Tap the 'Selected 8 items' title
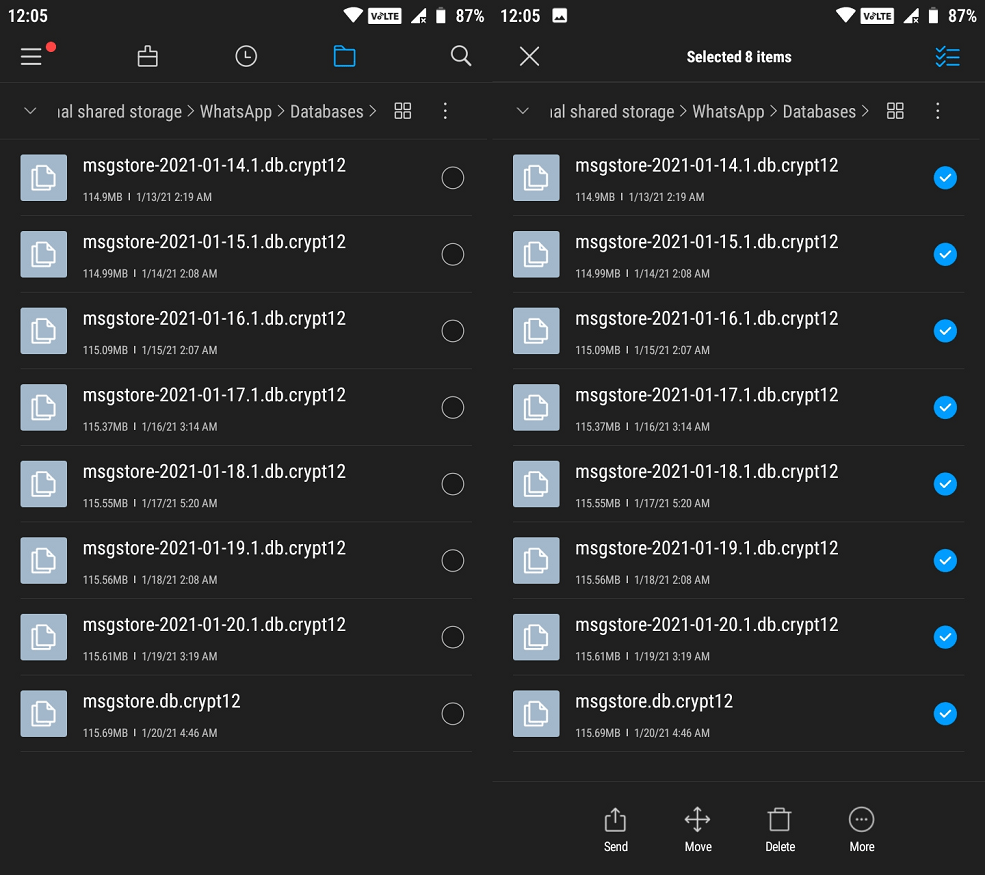Image resolution: width=985 pixels, height=875 pixels. point(739,57)
